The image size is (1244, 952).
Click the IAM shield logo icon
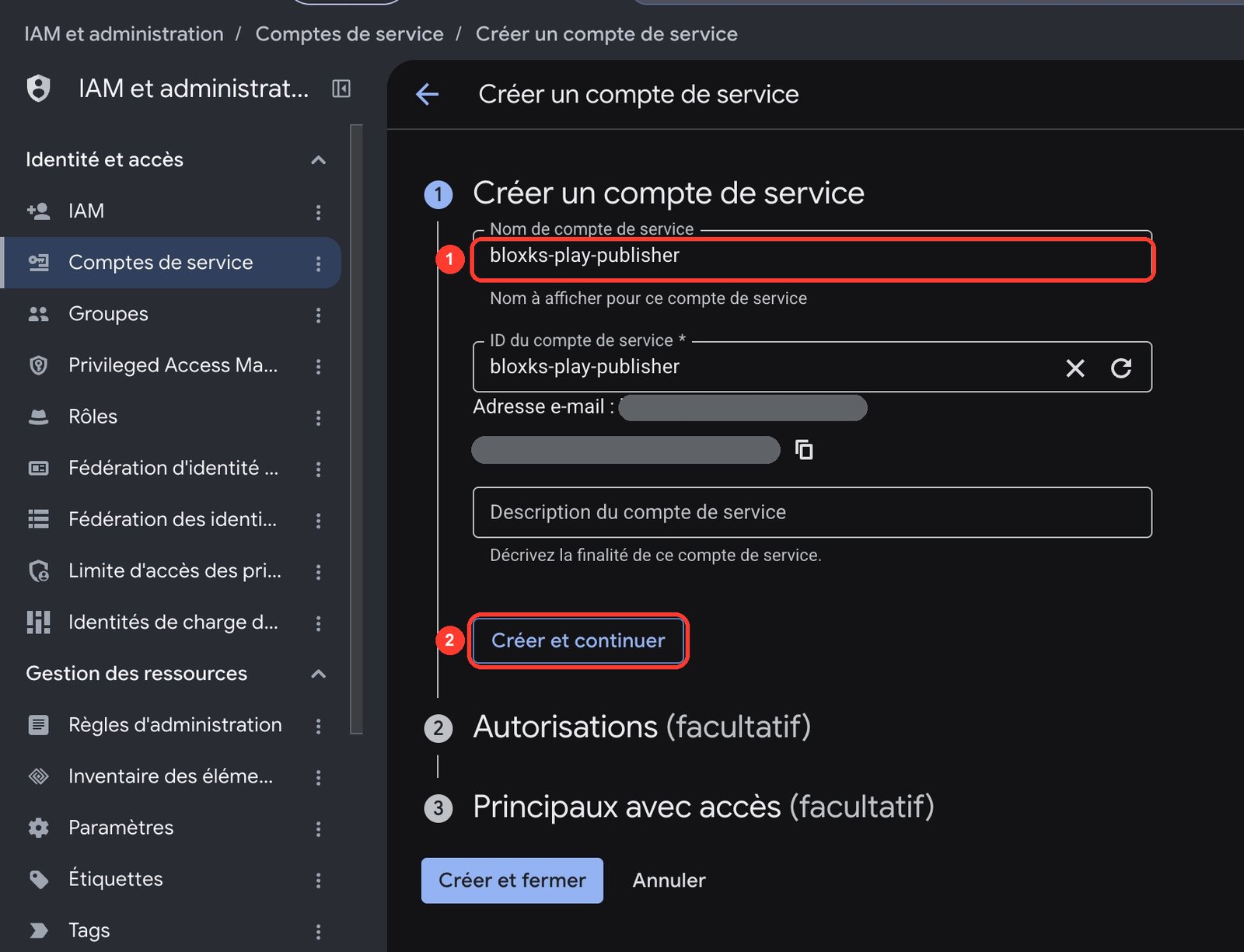click(39, 89)
